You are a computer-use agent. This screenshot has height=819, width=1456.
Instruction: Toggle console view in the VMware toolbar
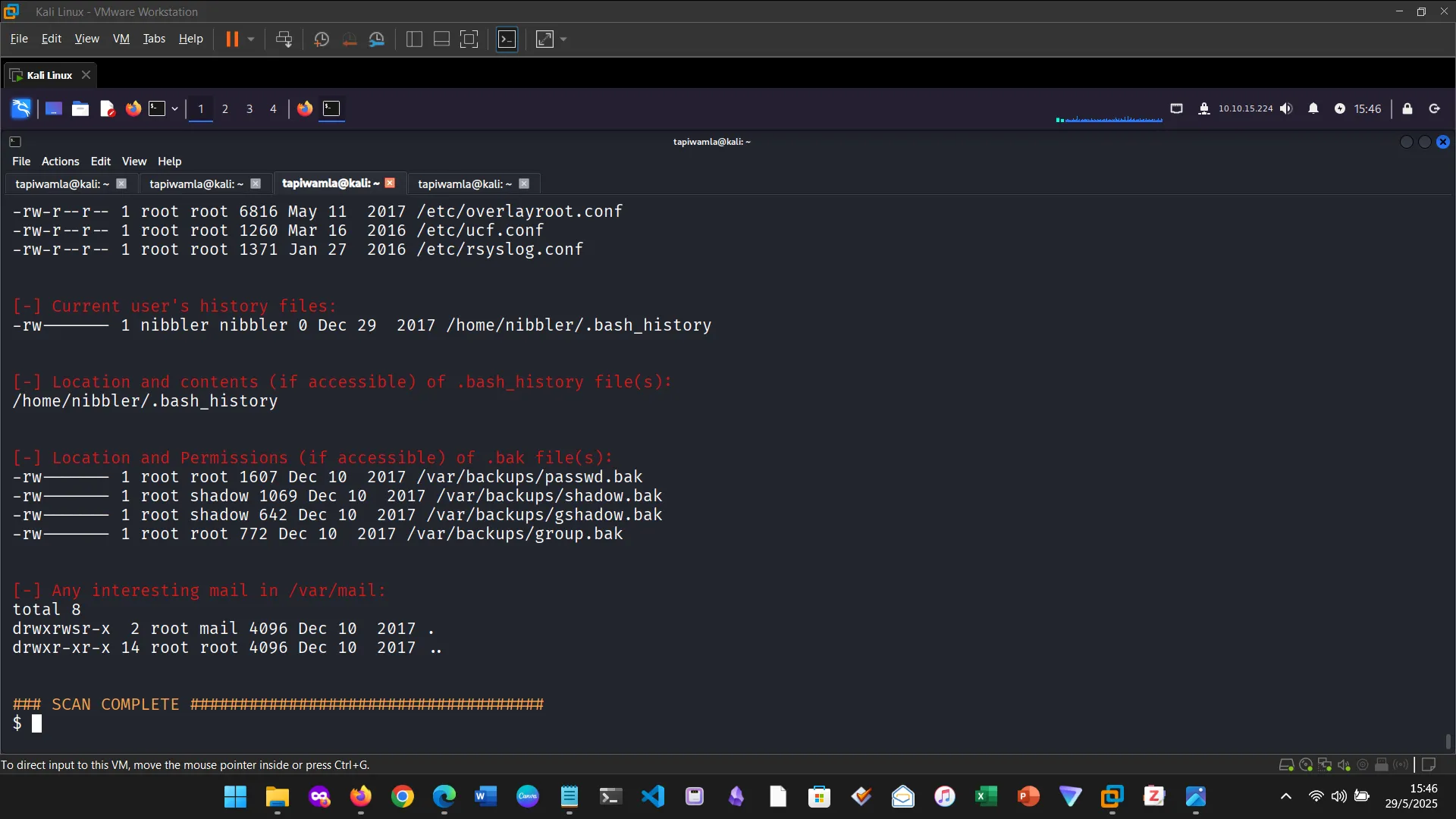[x=441, y=39]
